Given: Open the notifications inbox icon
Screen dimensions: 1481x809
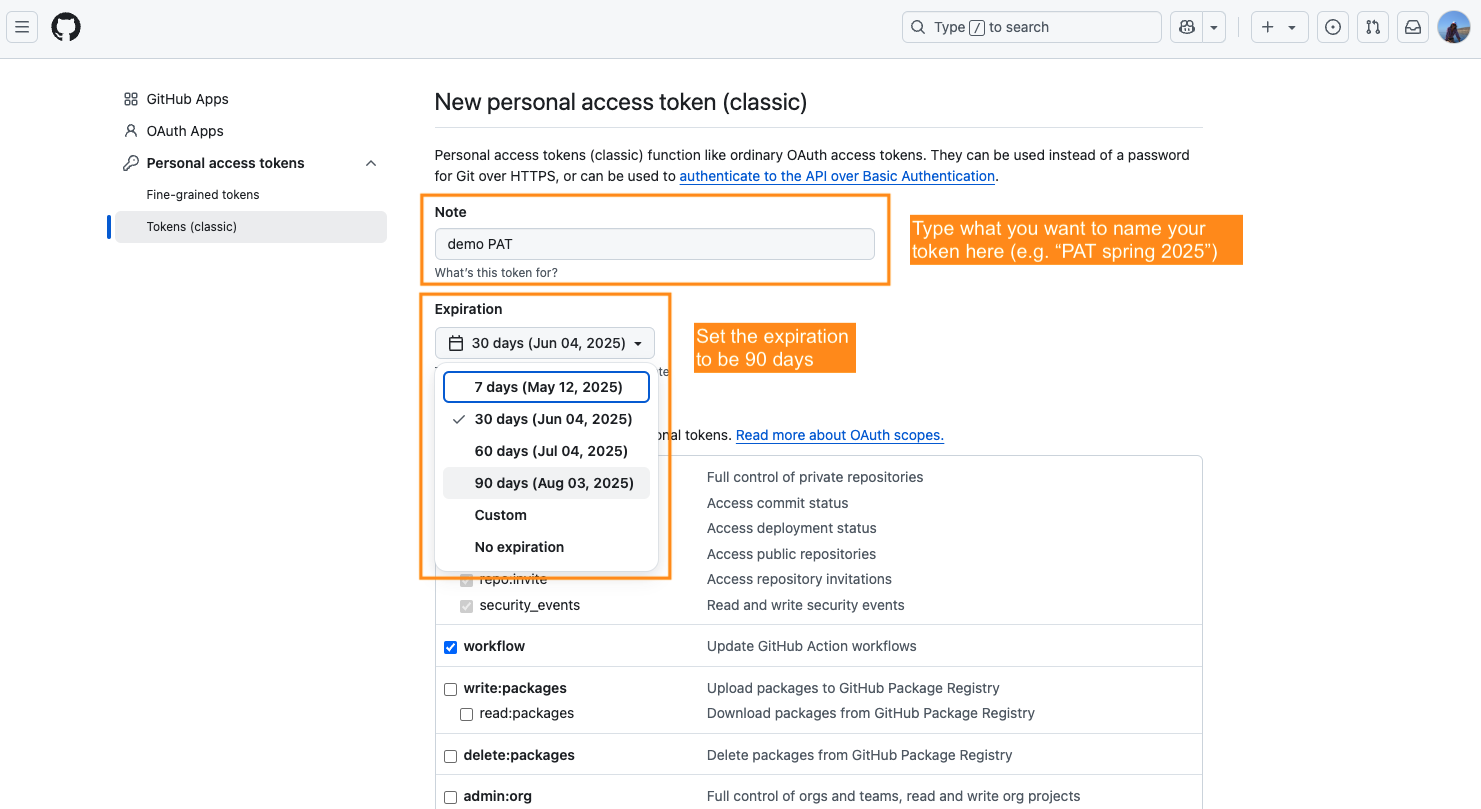Looking at the screenshot, I should click(1413, 27).
